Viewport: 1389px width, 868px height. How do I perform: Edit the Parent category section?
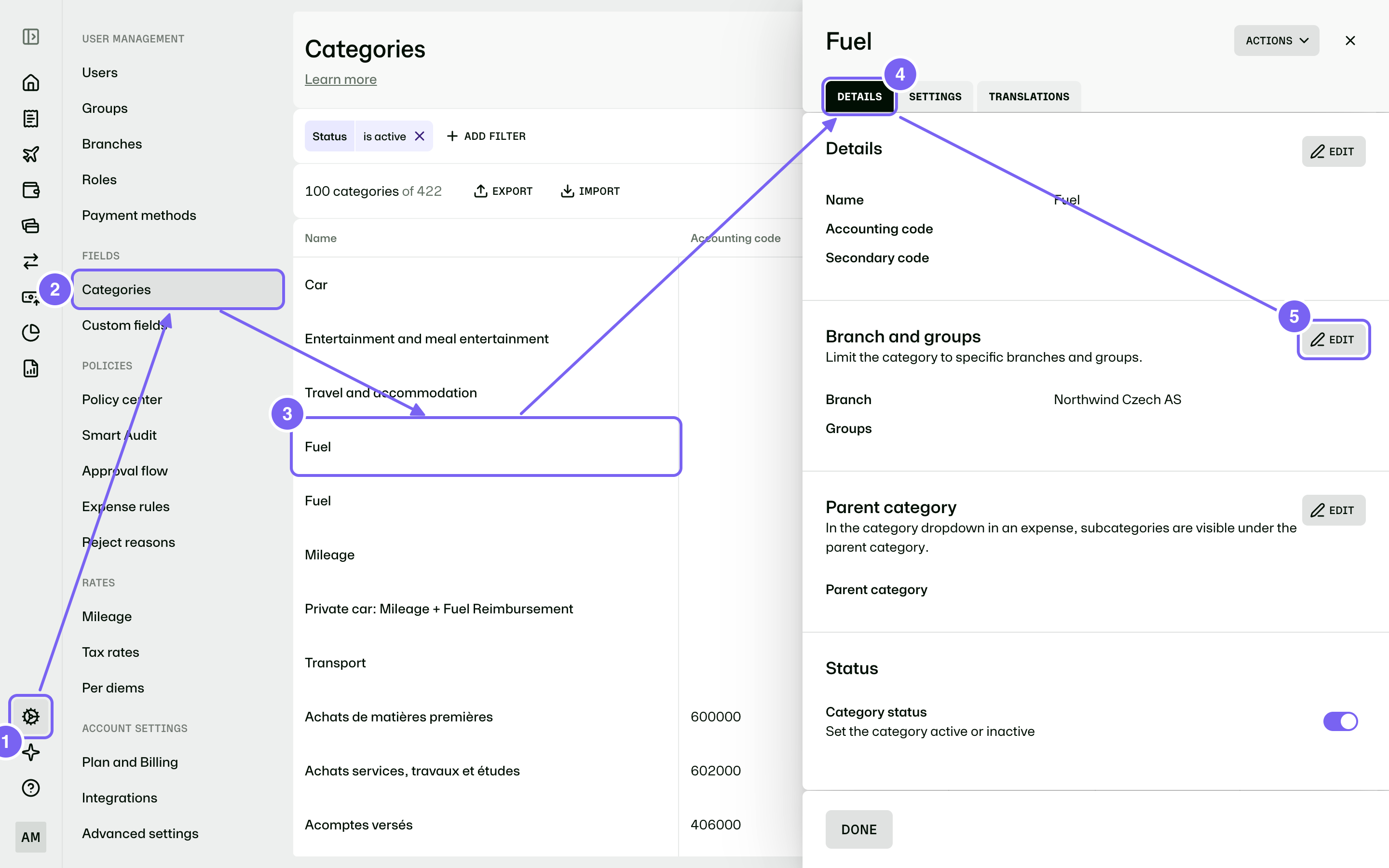[x=1334, y=510]
